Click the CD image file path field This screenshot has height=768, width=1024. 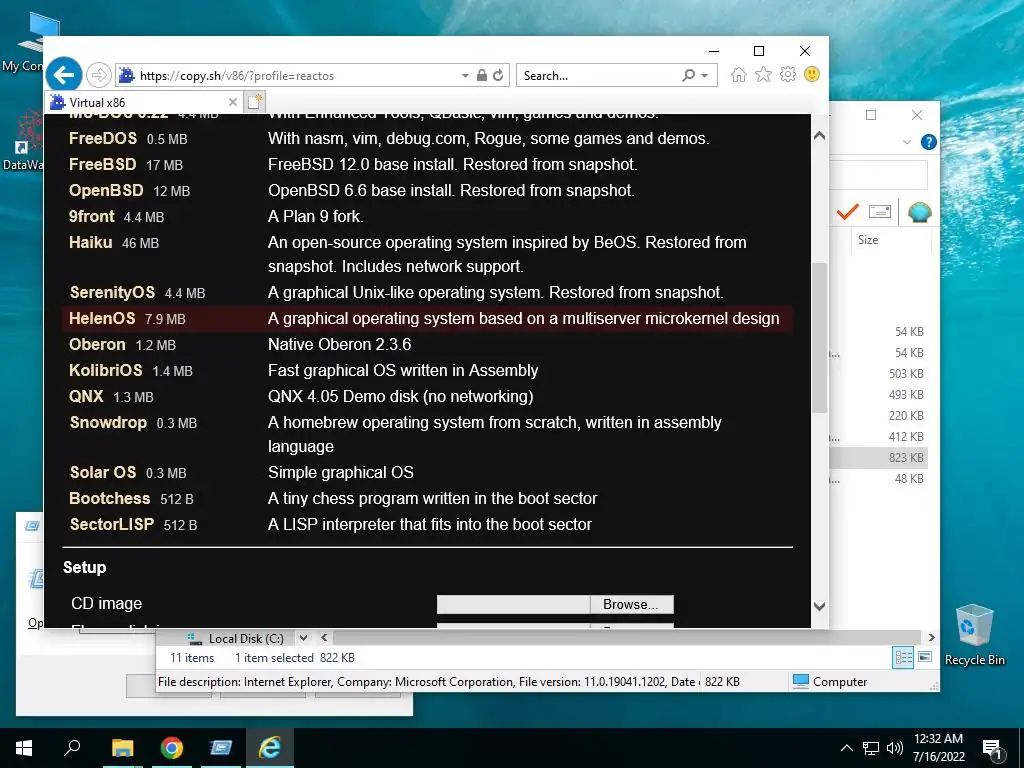click(513, 605)
